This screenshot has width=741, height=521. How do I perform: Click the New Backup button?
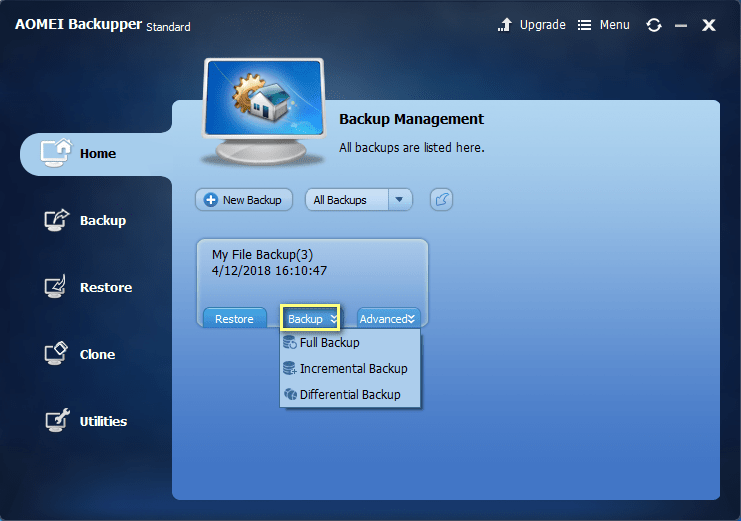[244, 200]
